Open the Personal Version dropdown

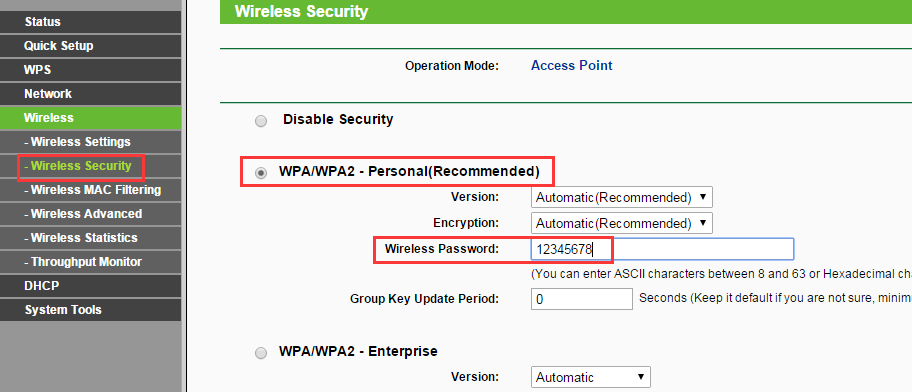click(621, 197)
